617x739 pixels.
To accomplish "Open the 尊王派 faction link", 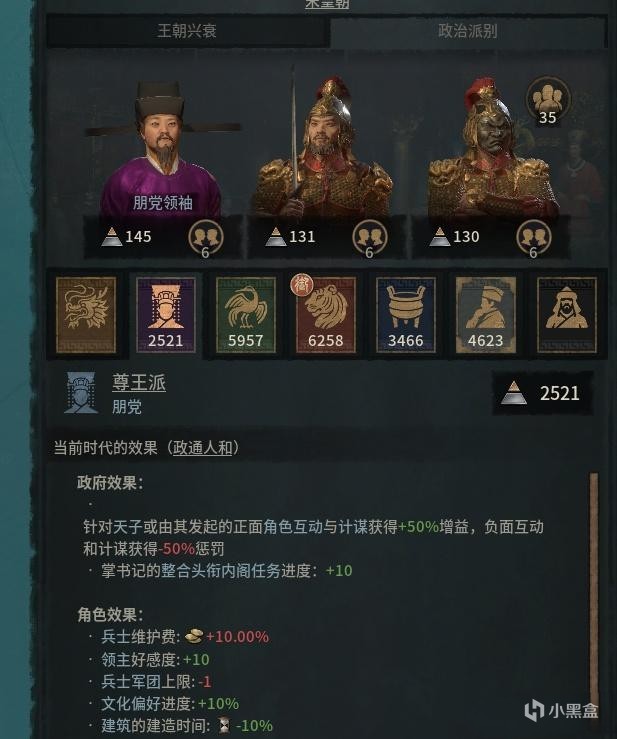I will click(139, 382).
